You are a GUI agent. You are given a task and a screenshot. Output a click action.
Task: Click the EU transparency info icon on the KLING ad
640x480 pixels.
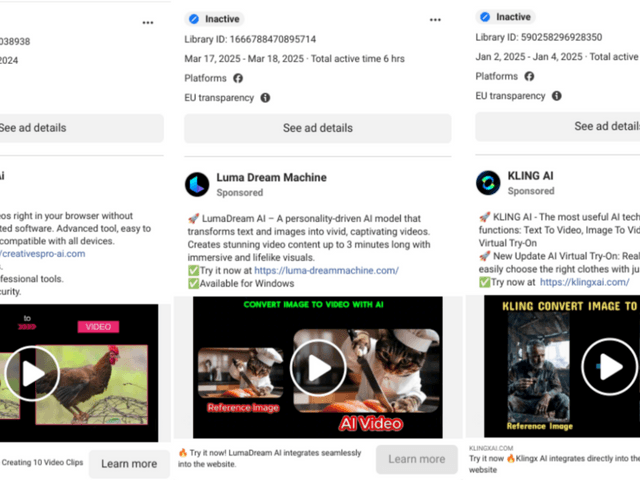(557, 96)
